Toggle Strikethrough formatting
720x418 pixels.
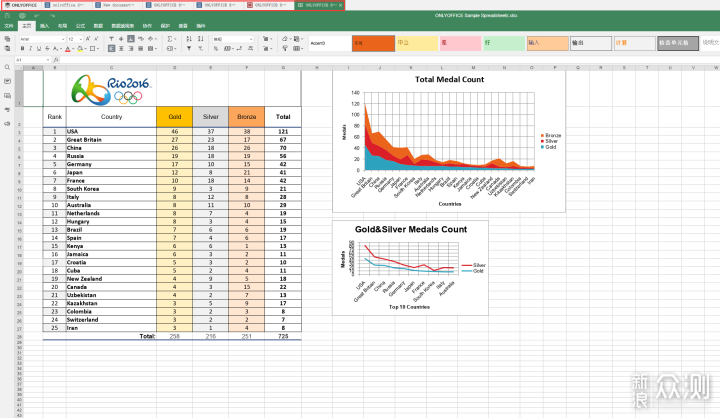click(x=47, y=48)
